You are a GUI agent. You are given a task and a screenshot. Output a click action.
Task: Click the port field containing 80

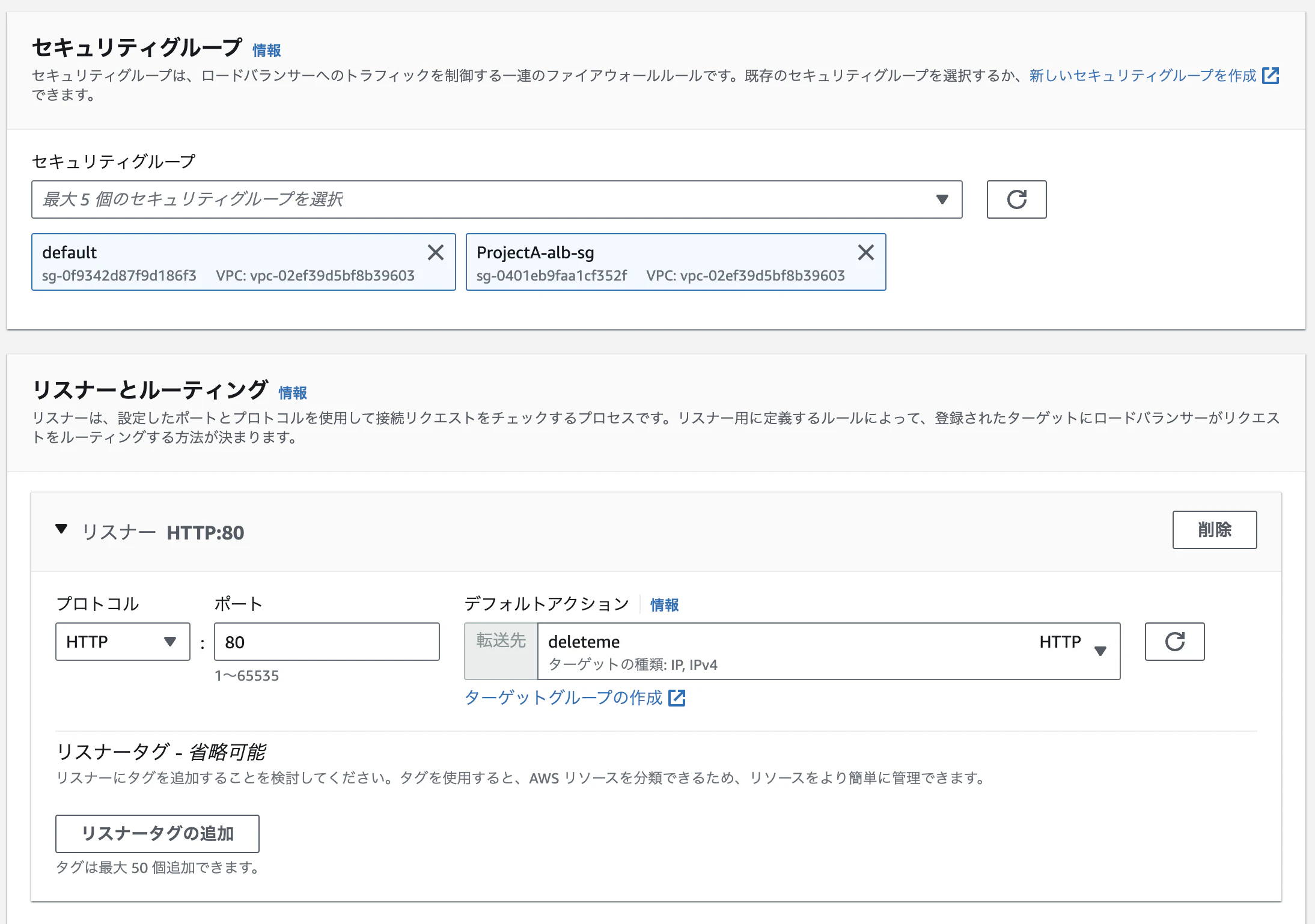coord(326,642)
